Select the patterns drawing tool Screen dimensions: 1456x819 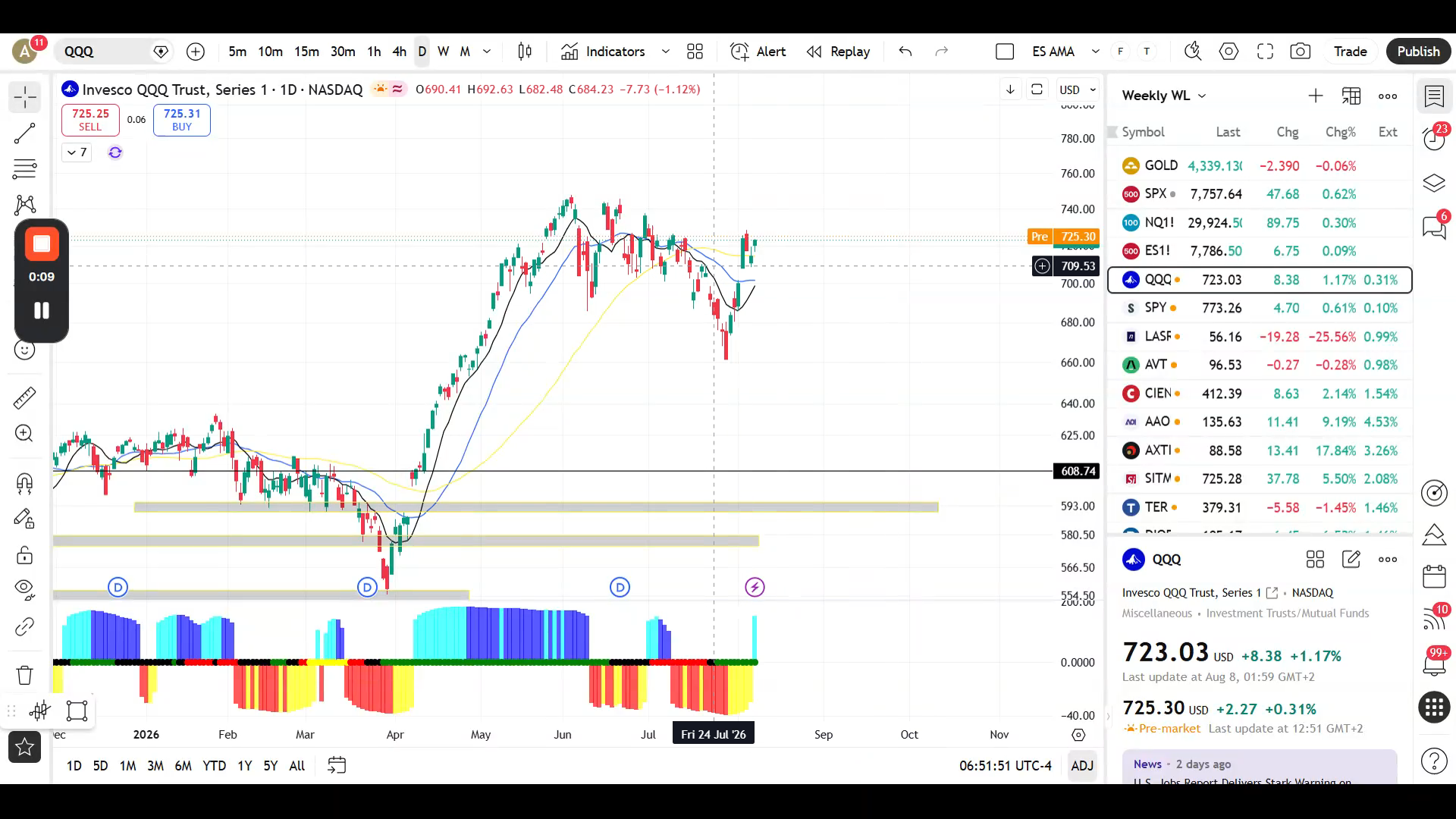pos(25,205)
